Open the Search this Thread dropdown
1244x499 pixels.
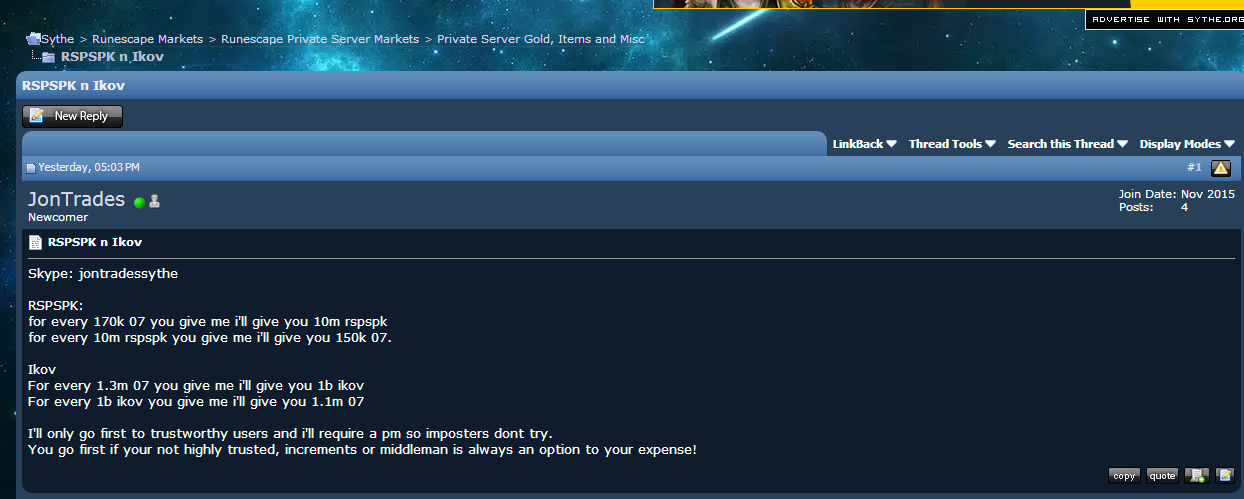(x=1068, y=144)
